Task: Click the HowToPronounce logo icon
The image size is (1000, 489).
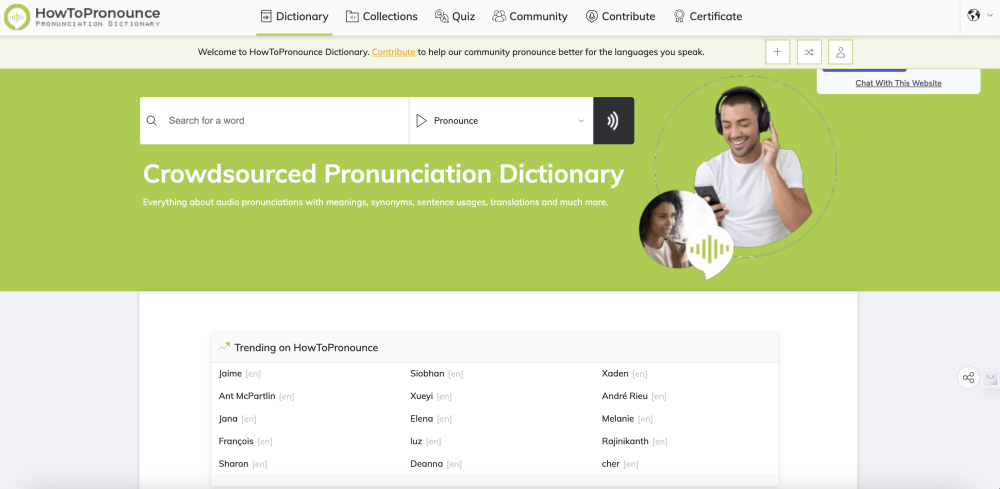Action: coord(17,17)
